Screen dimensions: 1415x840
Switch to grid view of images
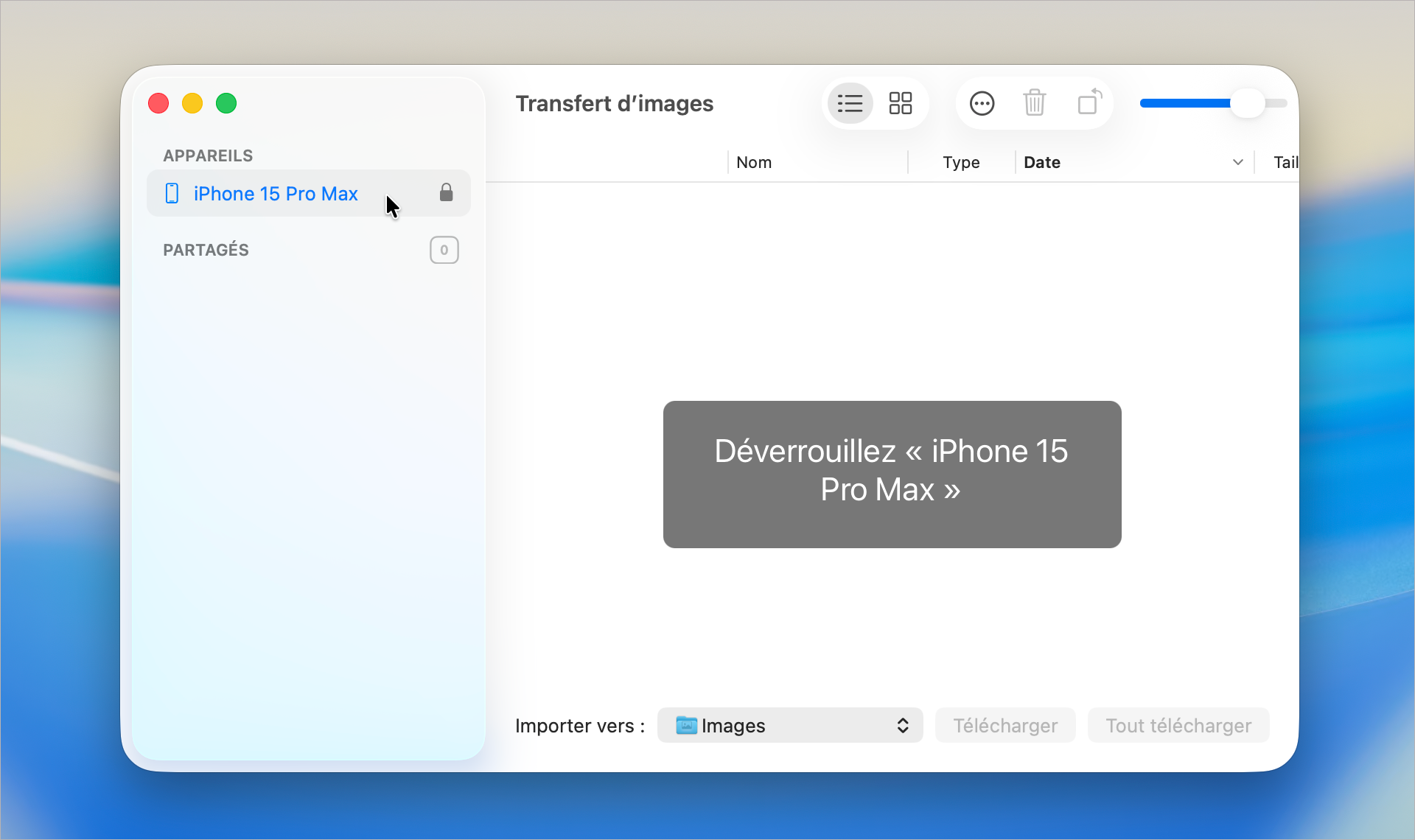click(900, 103)
